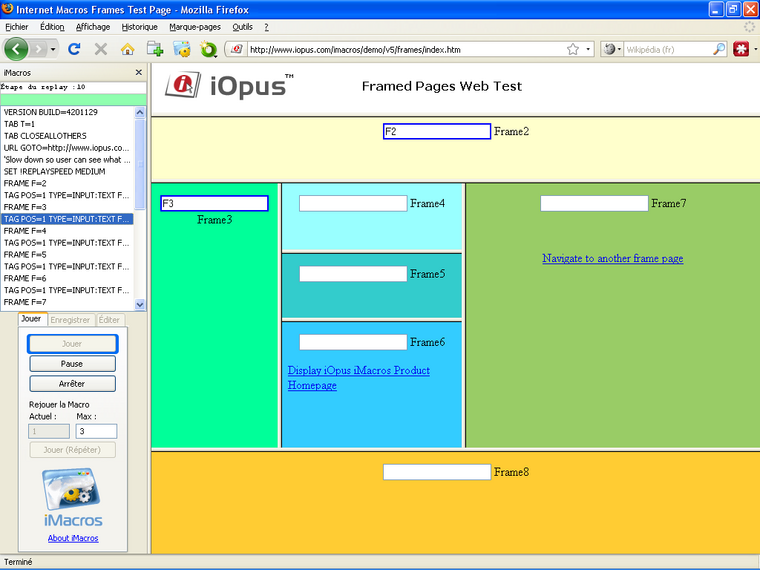Click the Frame3 text input
The image size is (760, 570).
pos(214,203)
